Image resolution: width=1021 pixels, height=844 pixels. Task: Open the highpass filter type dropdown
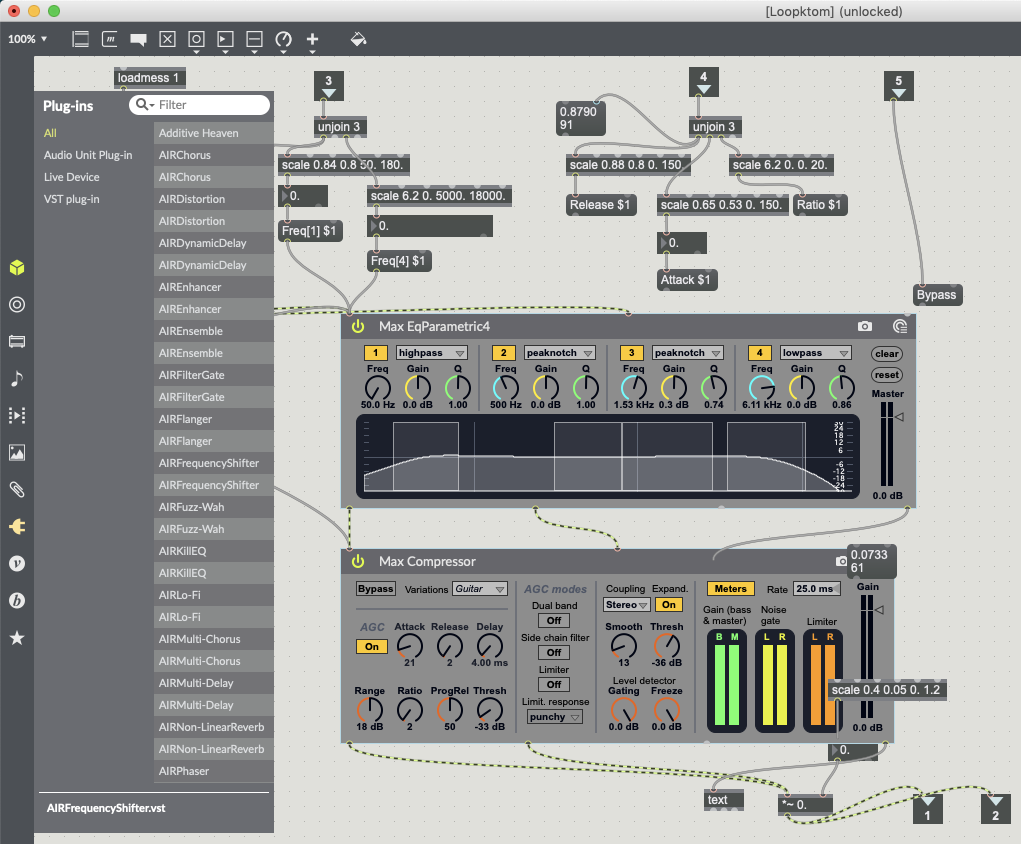coord(432,353)
